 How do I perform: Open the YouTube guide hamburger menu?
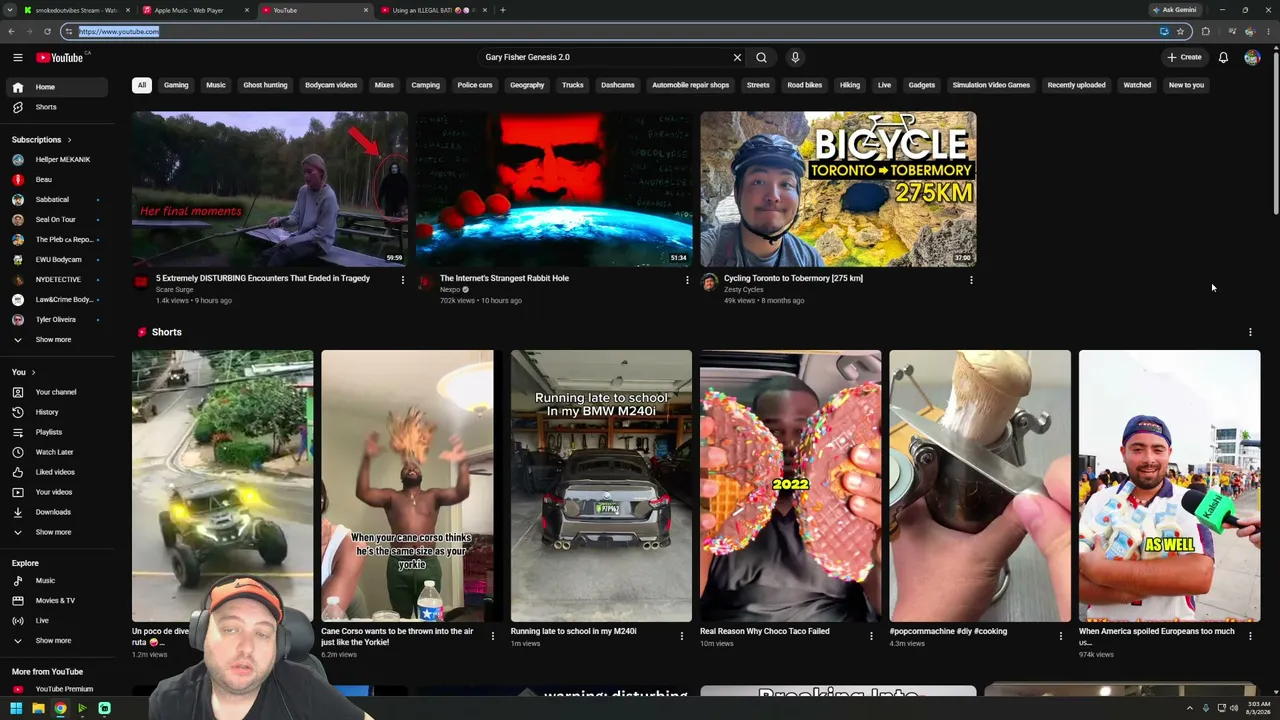[x=18, y=57]
